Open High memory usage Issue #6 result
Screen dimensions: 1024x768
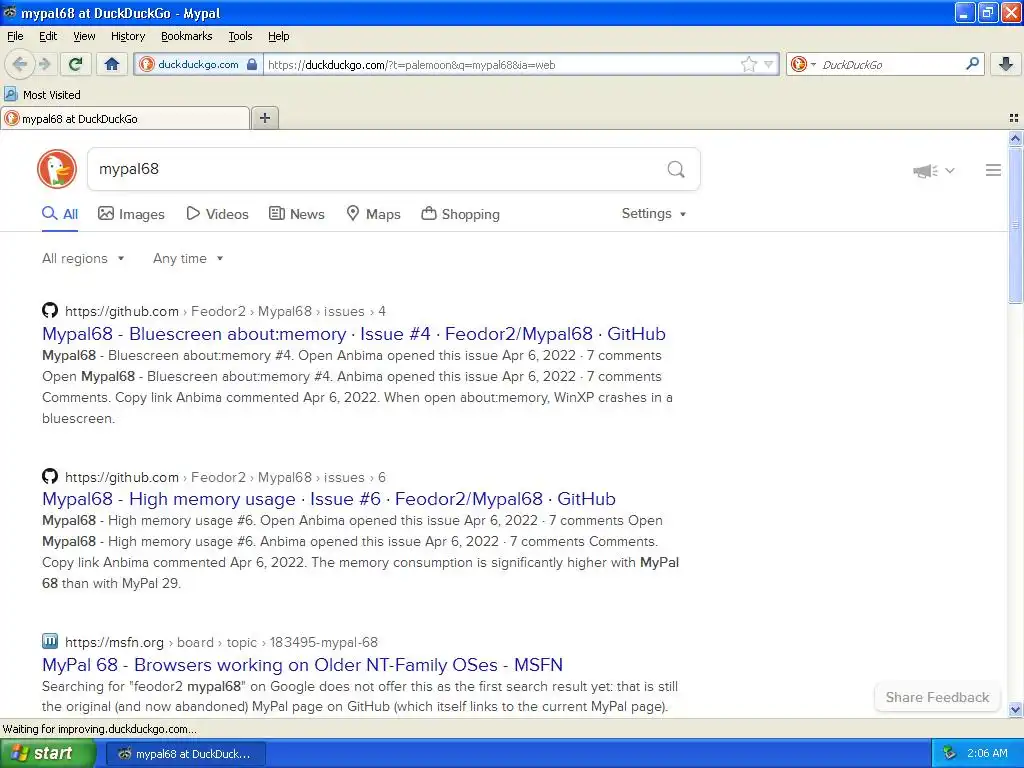(328, 499)
